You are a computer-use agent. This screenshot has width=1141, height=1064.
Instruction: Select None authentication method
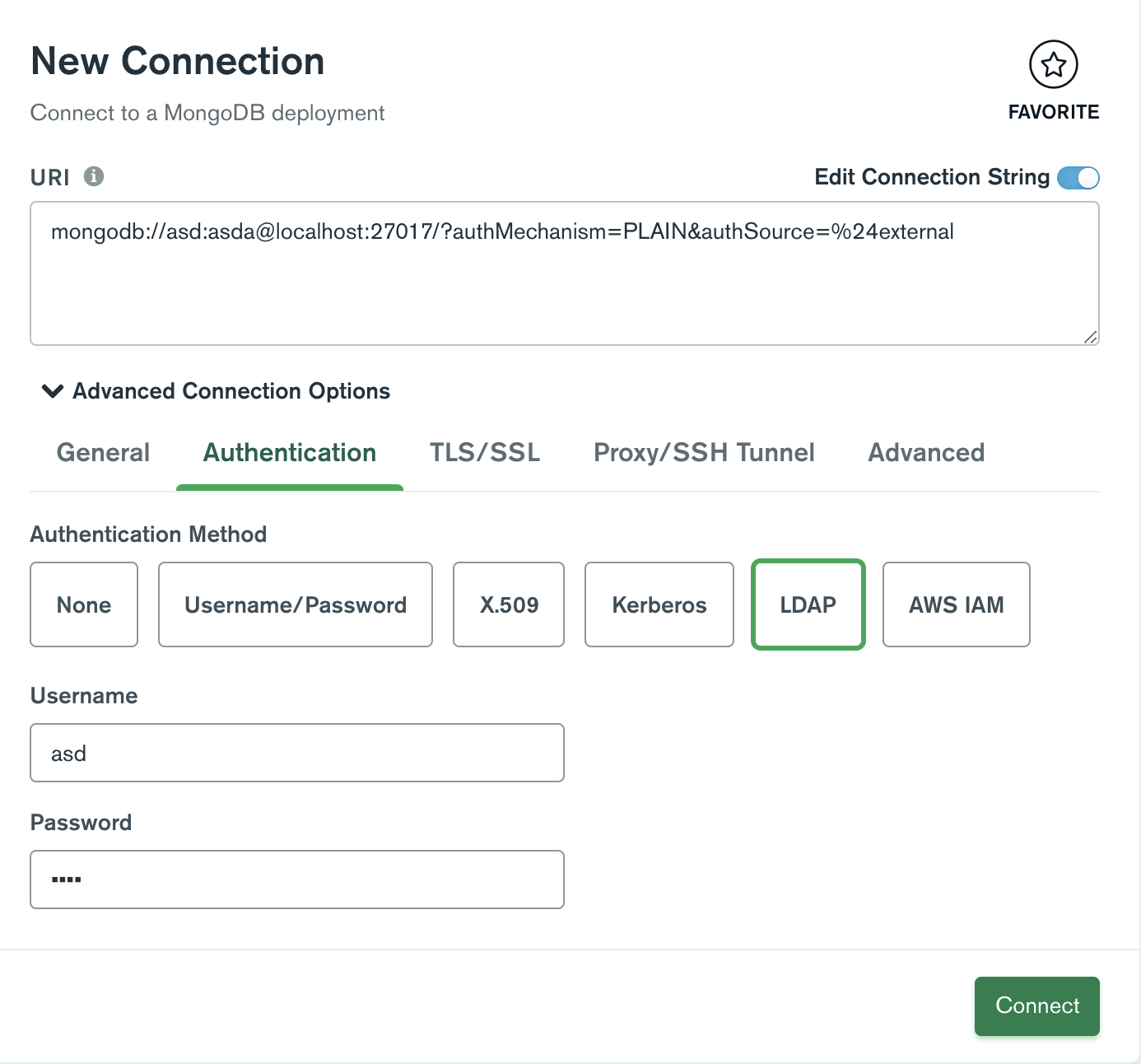click(x=84, y=605)
